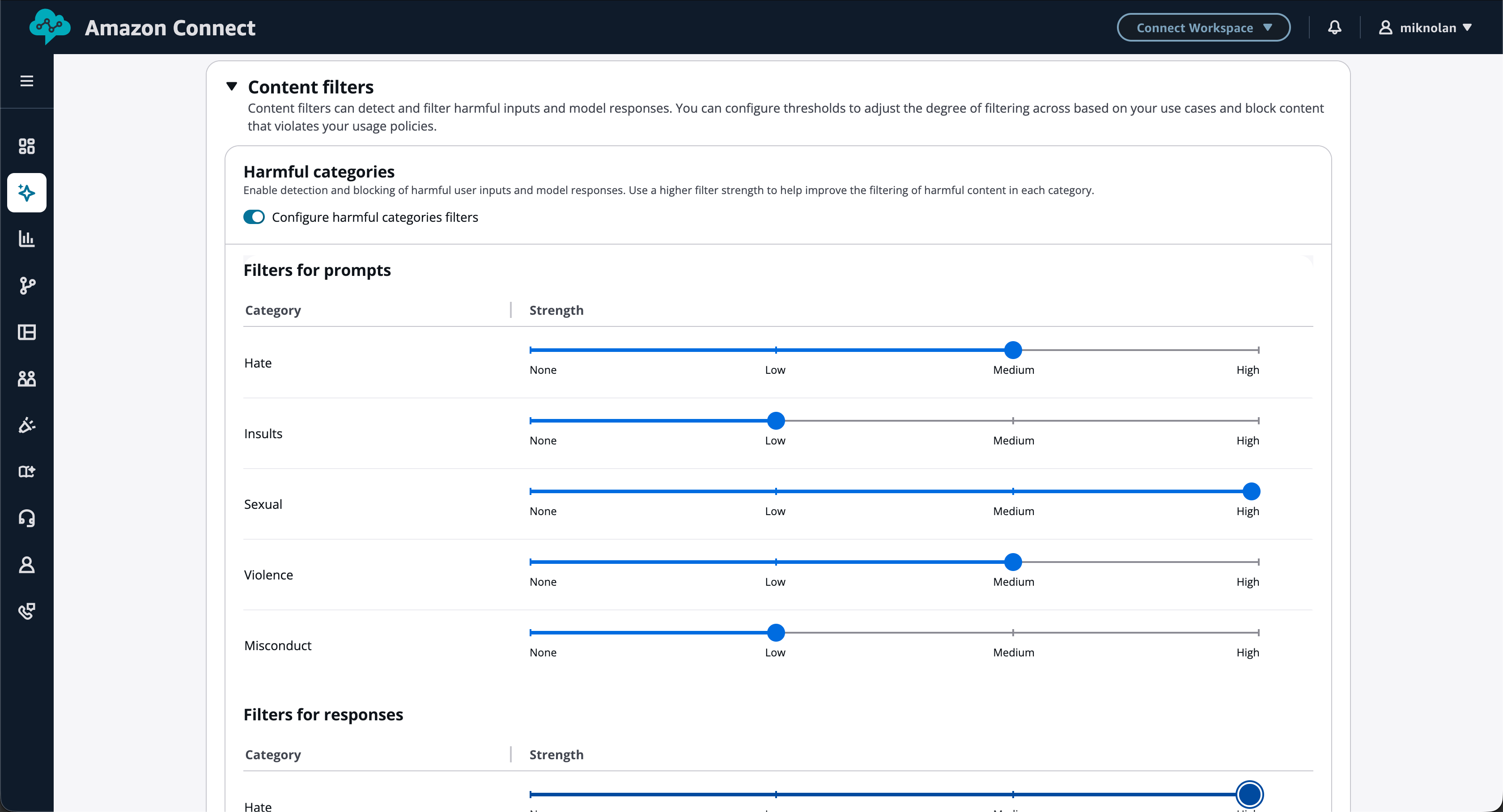
Task: Click the megaphone campaigns icon
Action: tap(27, 425)
